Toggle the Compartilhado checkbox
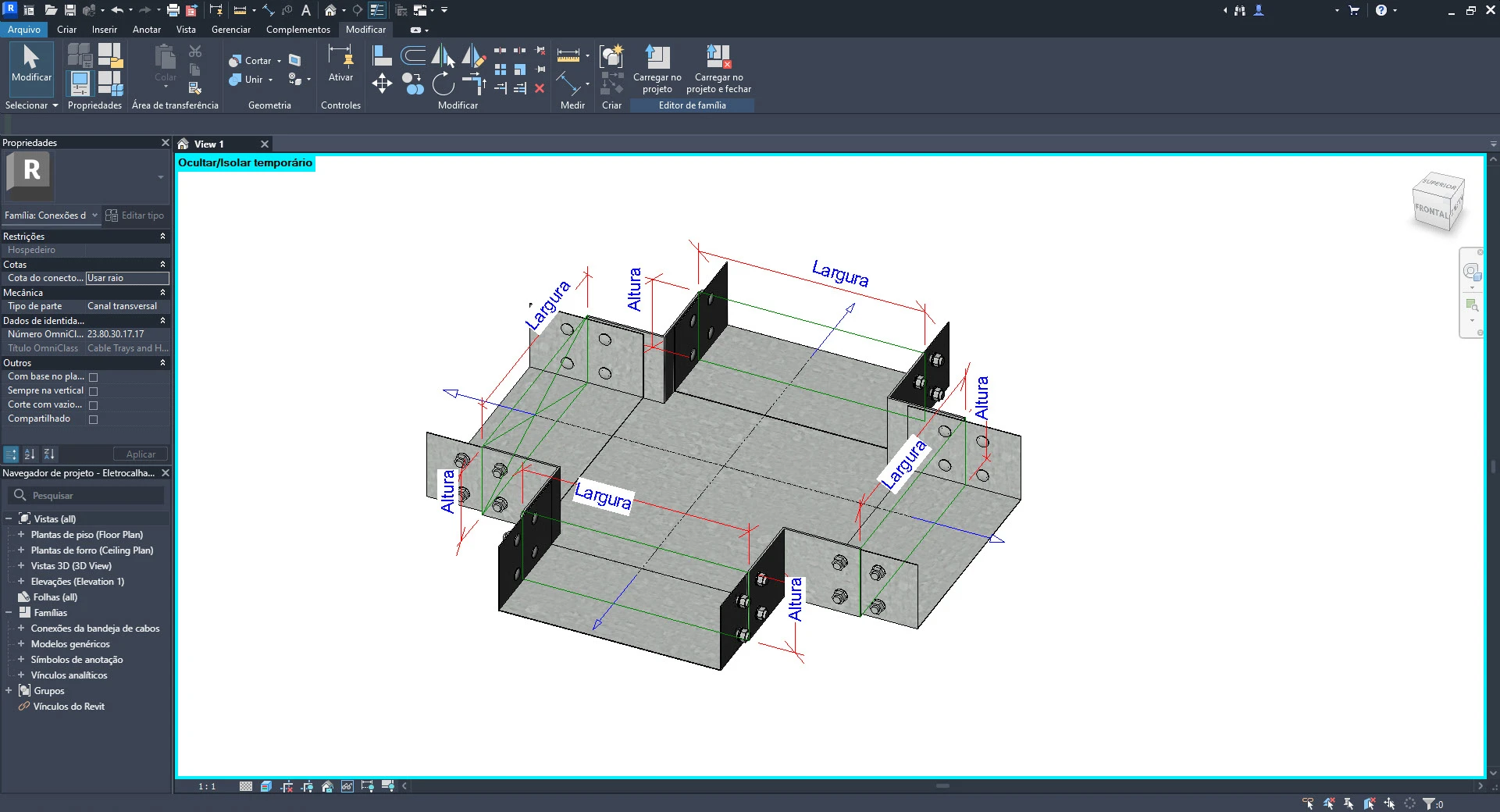The image size is (1500, 812). pyautogui.click(x=94, y=419)
